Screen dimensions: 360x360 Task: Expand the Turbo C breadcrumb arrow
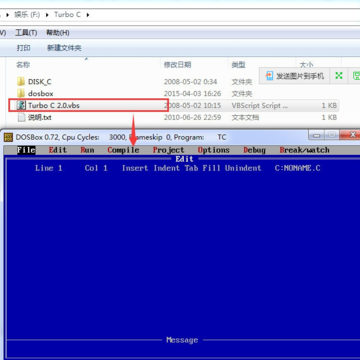pyautogui.click(x=88, y=15)
